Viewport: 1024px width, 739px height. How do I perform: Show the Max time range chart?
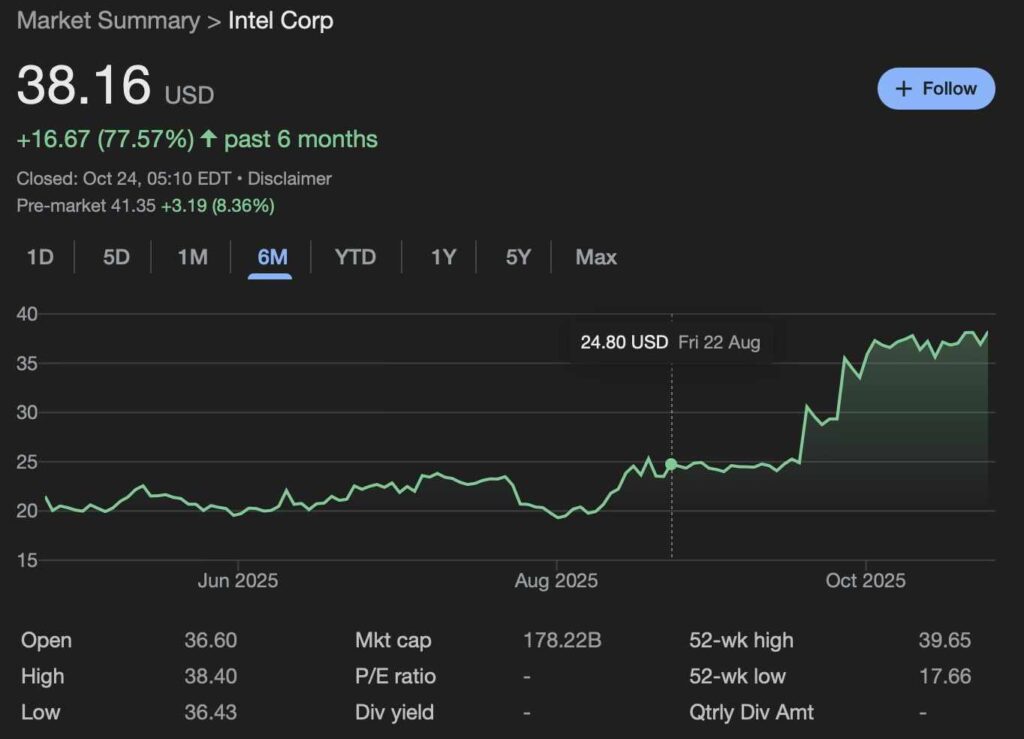tap(596, 257)
